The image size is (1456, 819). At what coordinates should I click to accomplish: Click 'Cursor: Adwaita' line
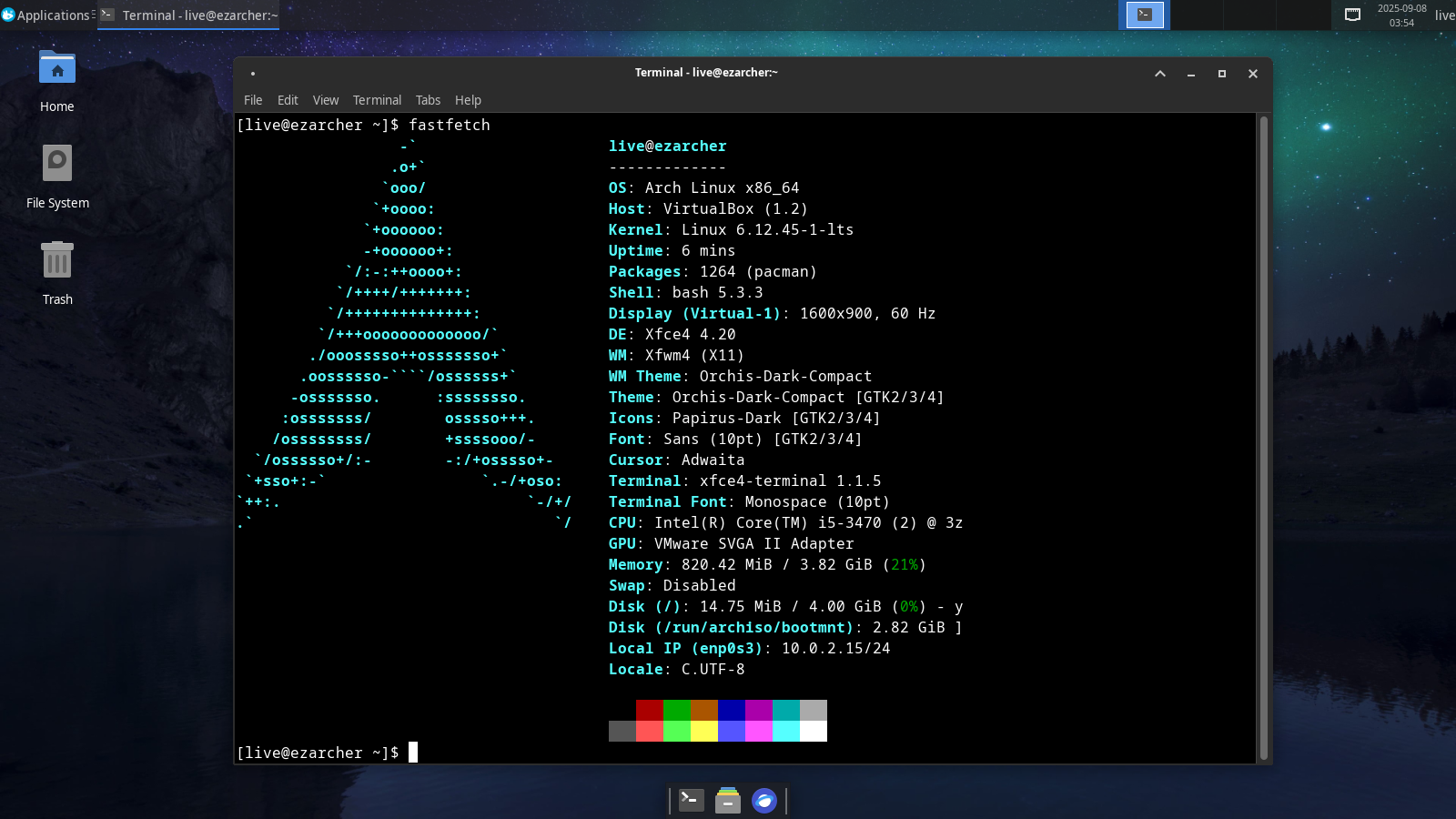(x=677, y=460)
